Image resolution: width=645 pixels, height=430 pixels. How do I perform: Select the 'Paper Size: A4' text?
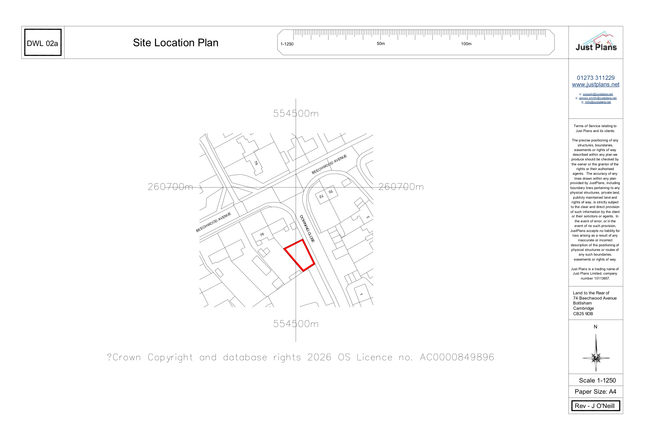[596, 392]
